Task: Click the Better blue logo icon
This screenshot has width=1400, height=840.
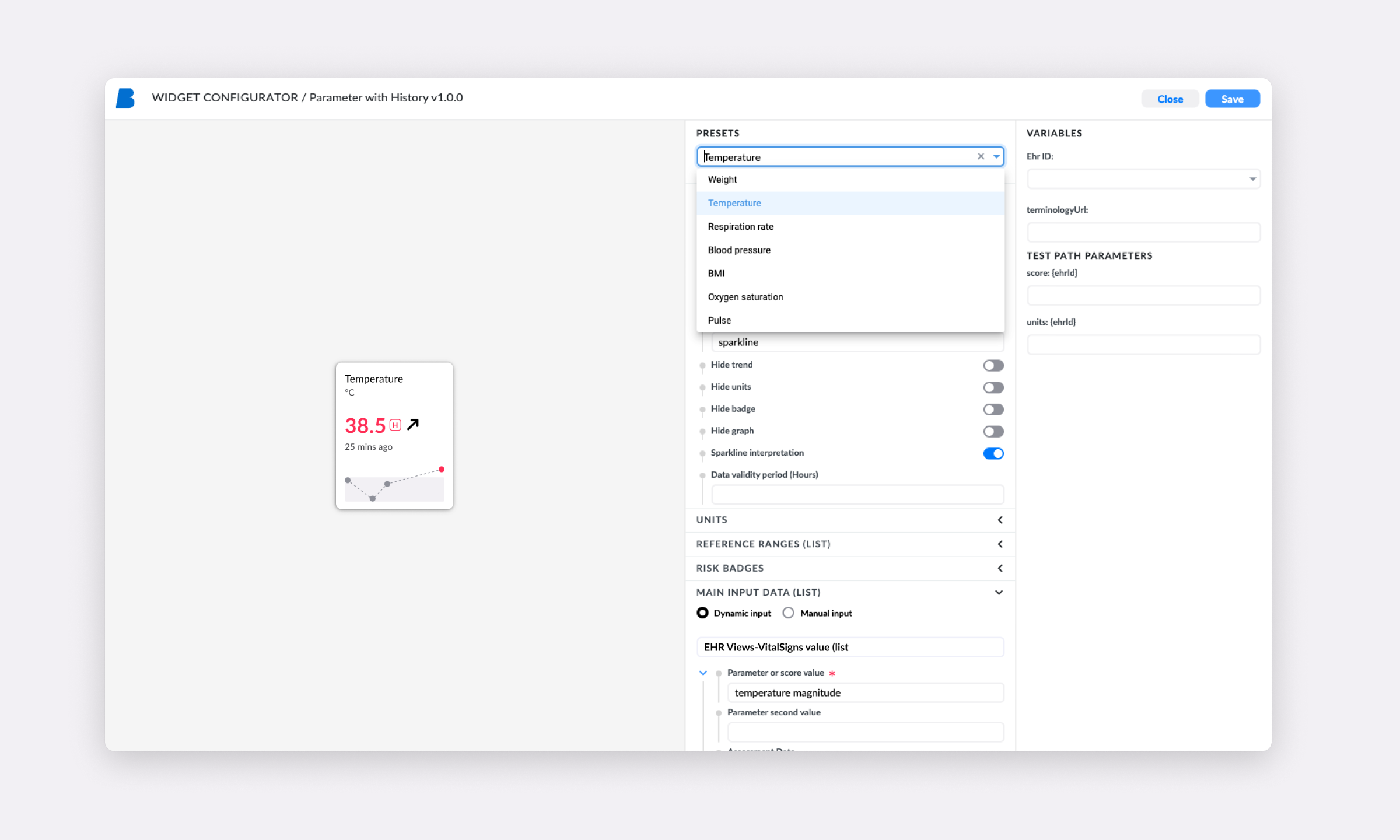Action: pyautogui.click(x=125, y=98)
